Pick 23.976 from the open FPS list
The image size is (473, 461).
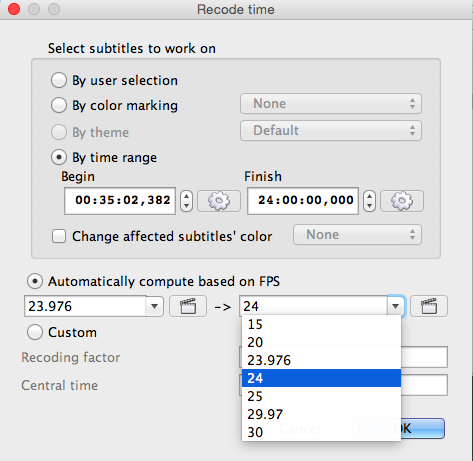click(321, 360)
